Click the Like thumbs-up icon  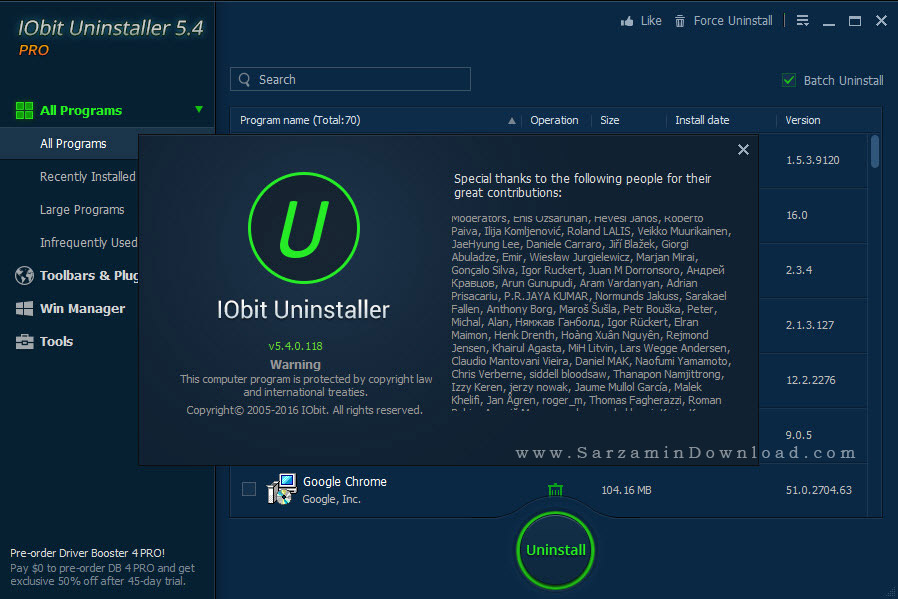tap(627, 21)
